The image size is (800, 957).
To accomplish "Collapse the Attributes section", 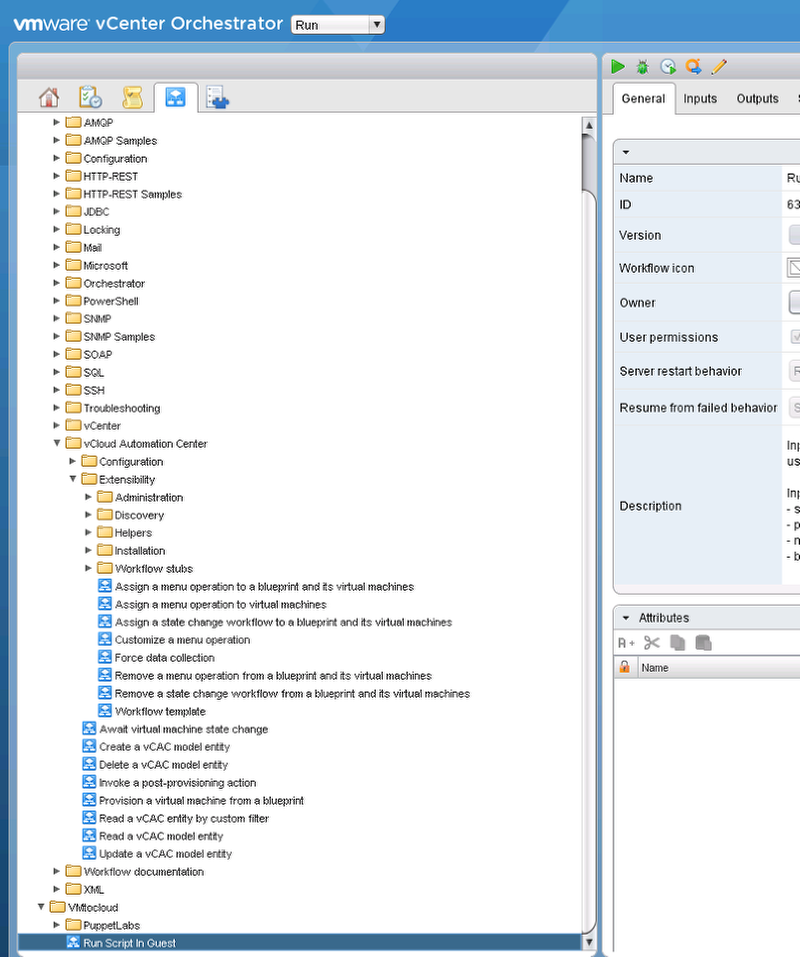I will point(626,618).
